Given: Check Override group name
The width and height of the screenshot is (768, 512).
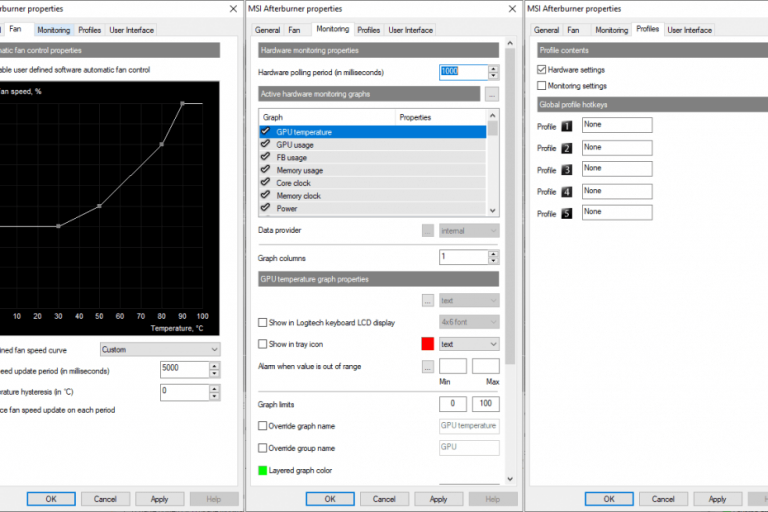Looking at the screenshot, I should pos(263,448).
